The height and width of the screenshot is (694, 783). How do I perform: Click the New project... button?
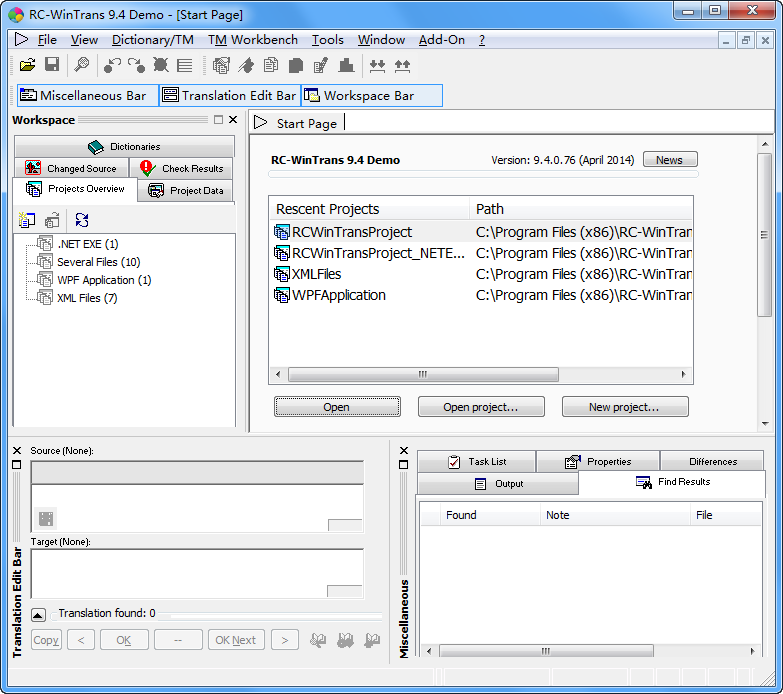pyautogui.click(x=625, y=407)
